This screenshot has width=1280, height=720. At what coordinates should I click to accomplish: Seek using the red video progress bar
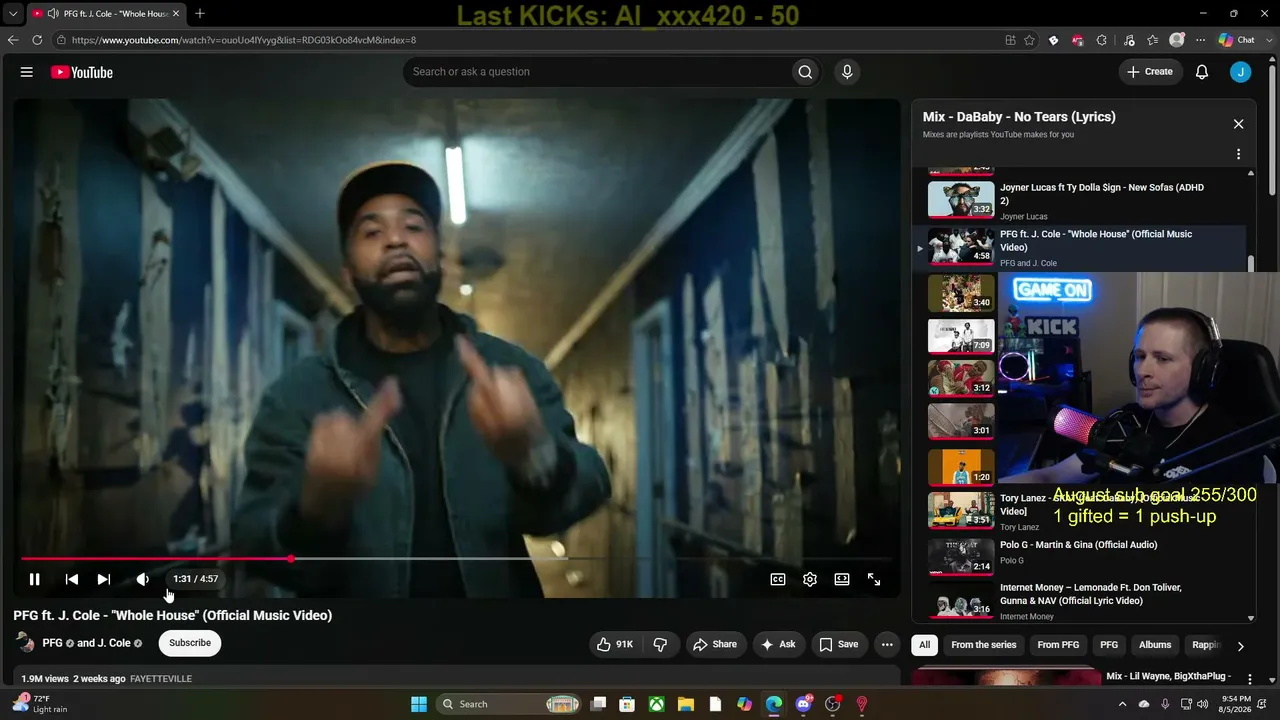tap(457, 559)
